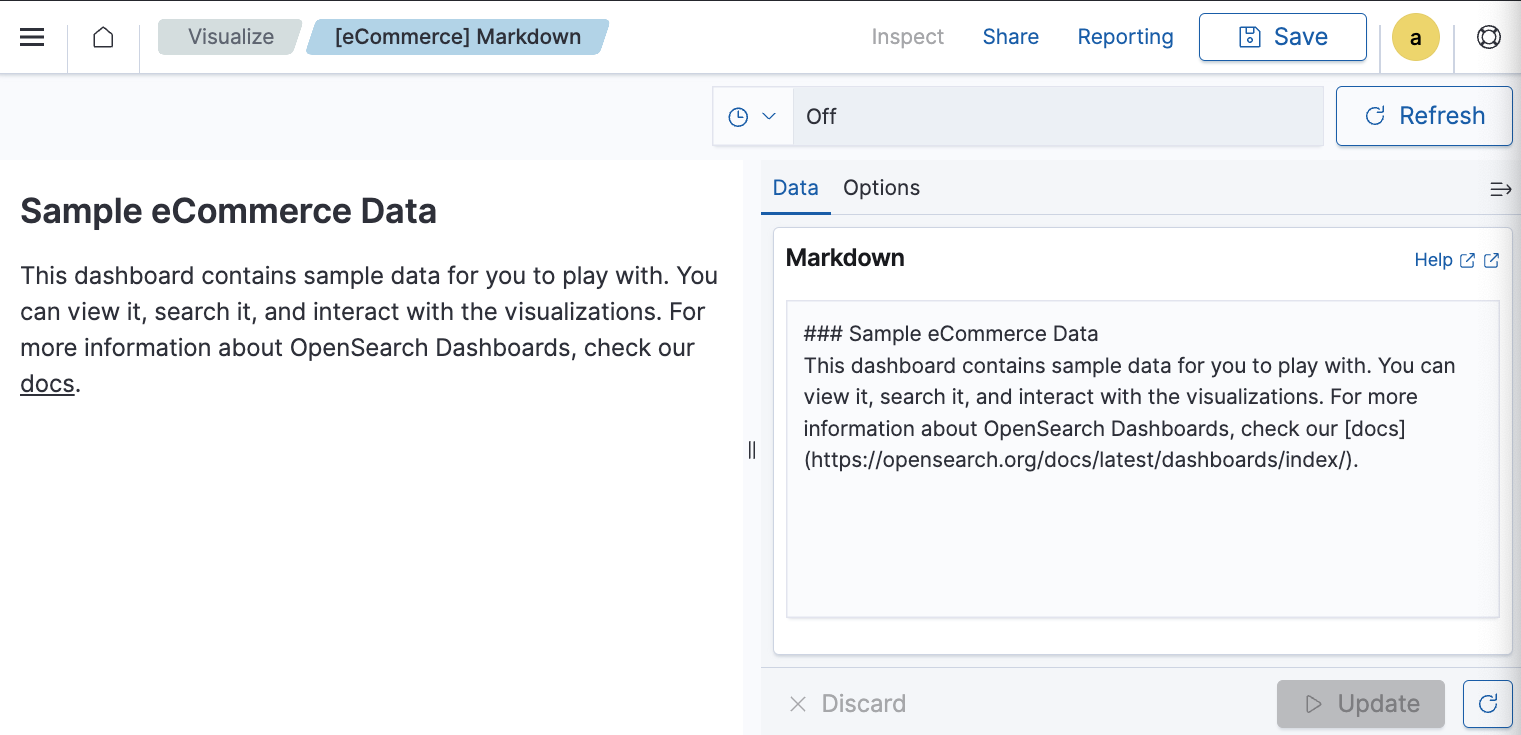
Task: Click the auto-refresh icon beside Update
Action: 1487,703
